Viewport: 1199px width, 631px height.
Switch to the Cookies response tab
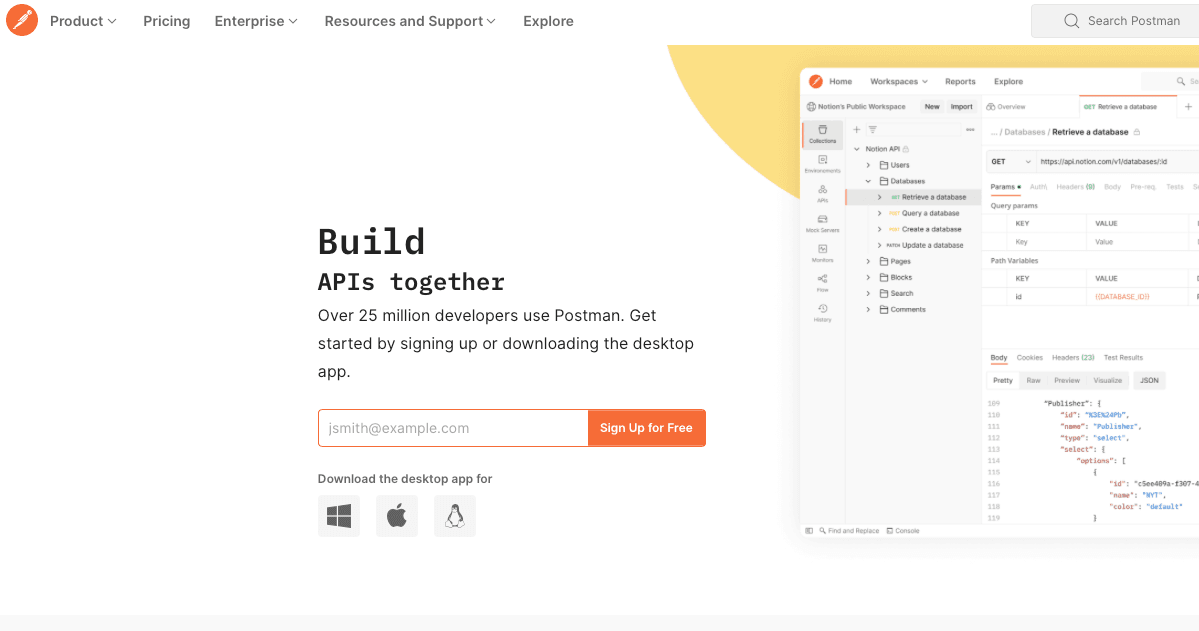point(1029,358)
